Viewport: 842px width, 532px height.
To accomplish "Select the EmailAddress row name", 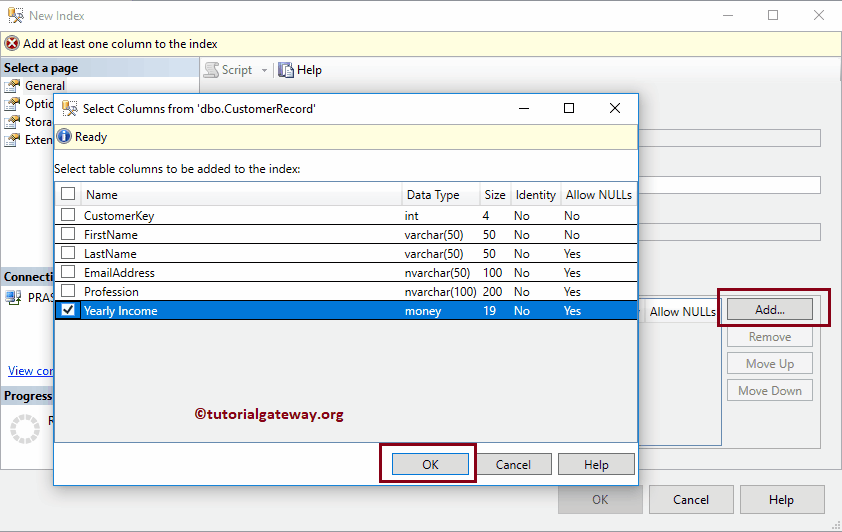I will 119,273.
